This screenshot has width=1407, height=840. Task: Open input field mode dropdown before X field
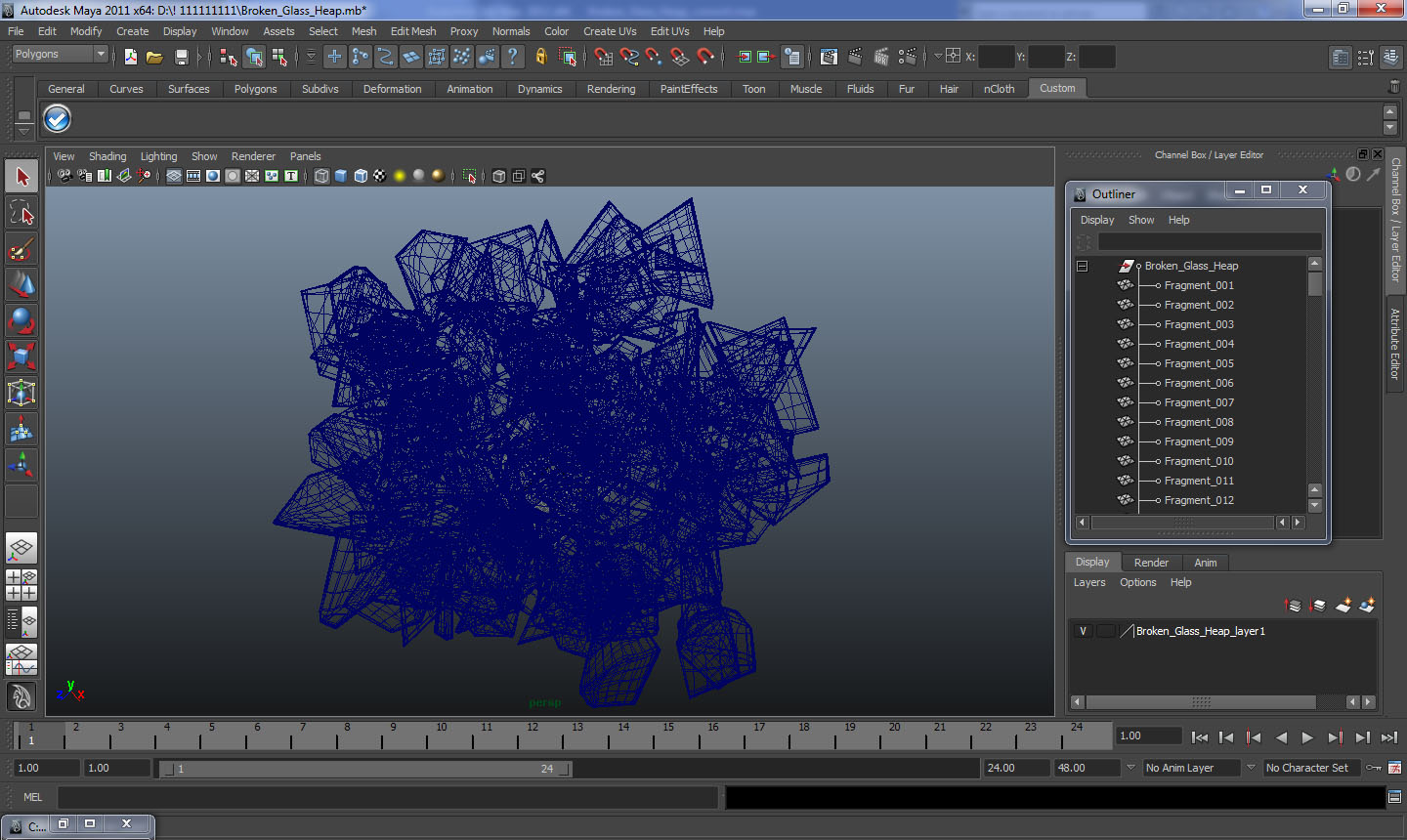pos(938,57)
